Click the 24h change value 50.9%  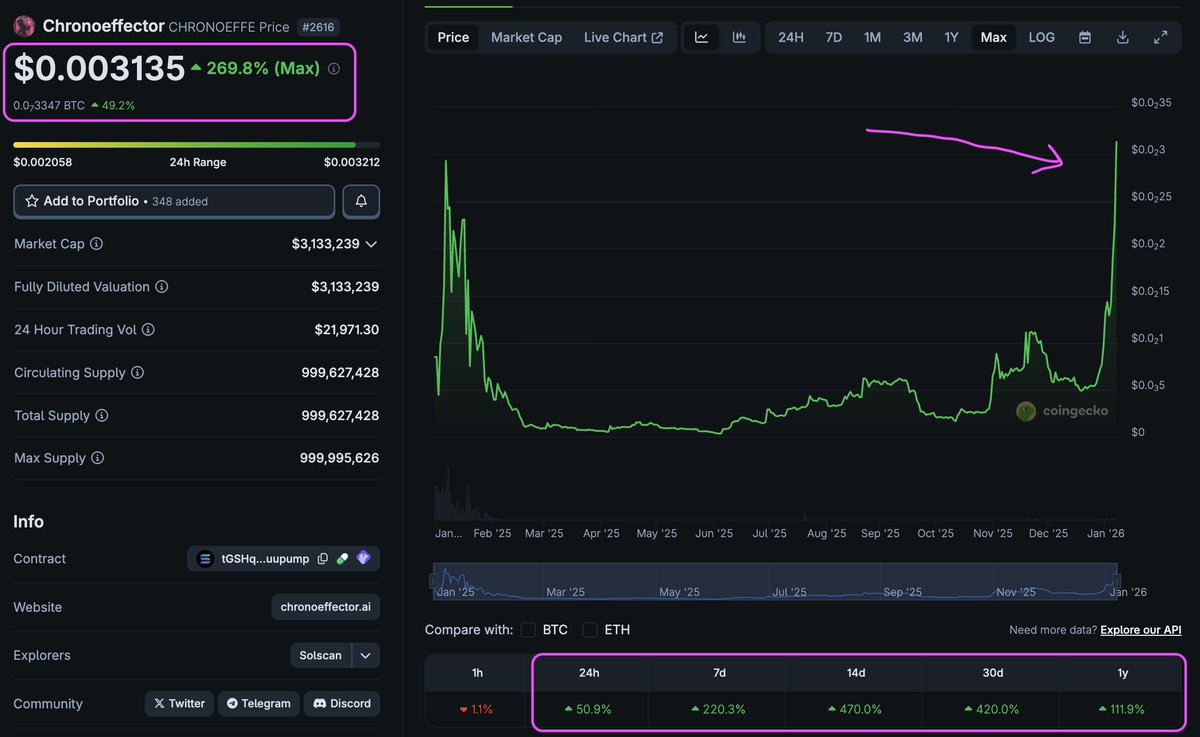click(x=588, y=709)
